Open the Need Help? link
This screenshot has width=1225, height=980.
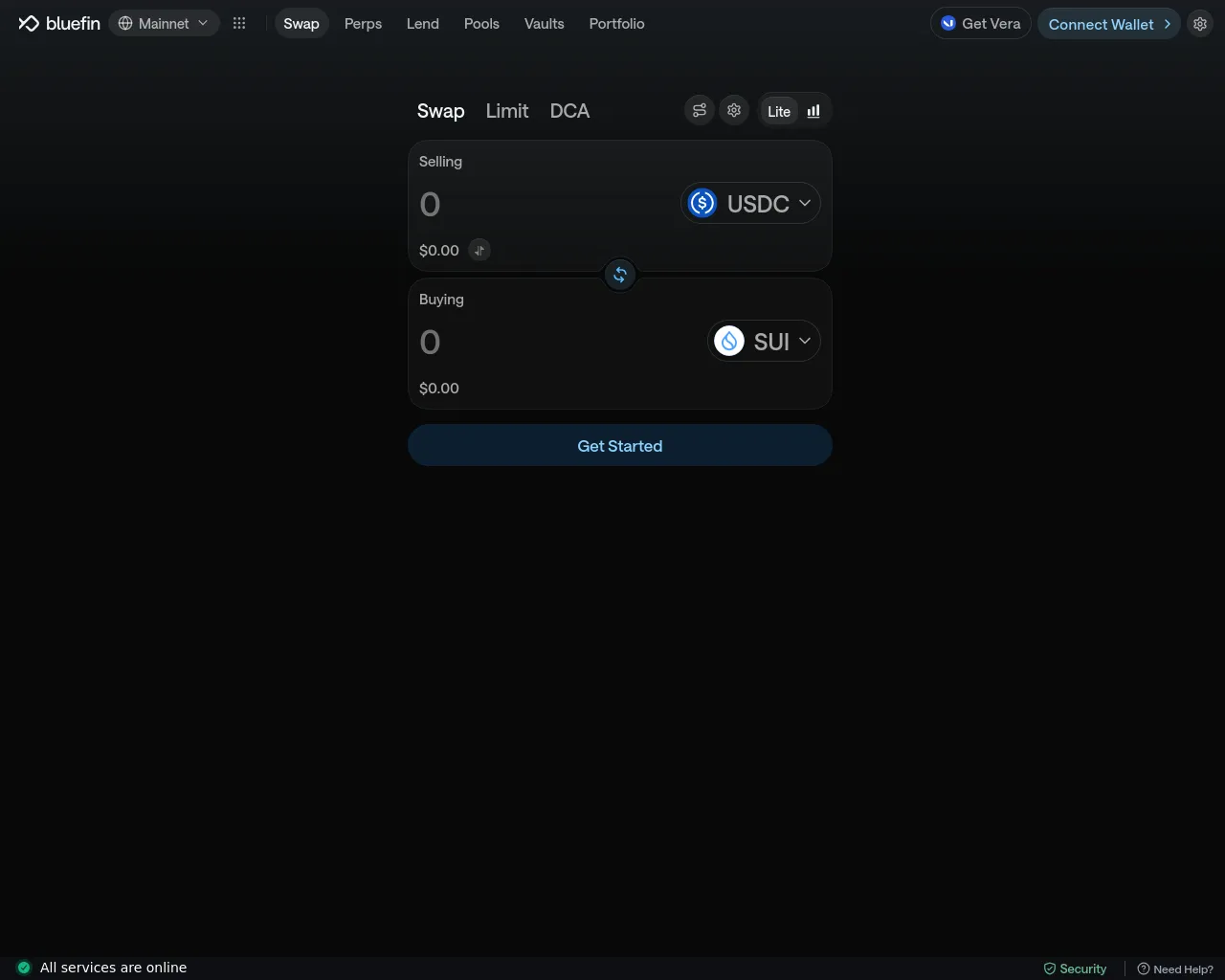click(x=1174, y=969)
